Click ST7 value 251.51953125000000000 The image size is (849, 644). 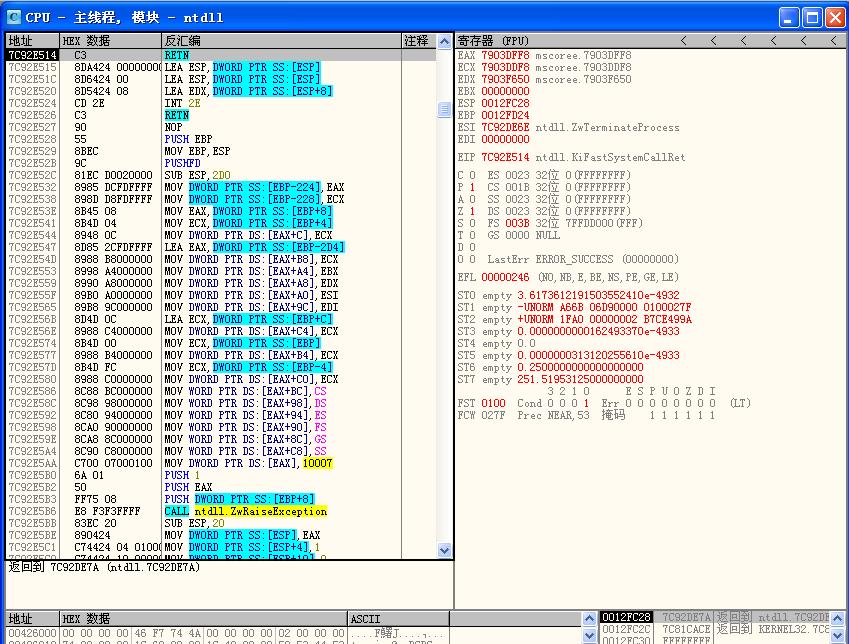click(580, 379)
